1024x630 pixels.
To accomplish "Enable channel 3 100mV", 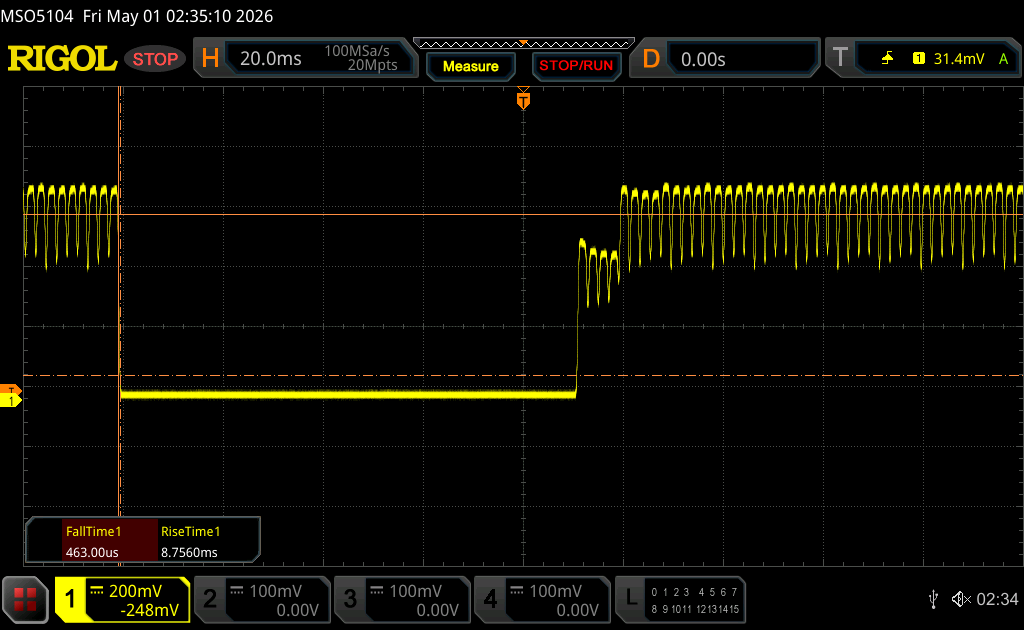I will pyautogui.click(x=402, y=599).
